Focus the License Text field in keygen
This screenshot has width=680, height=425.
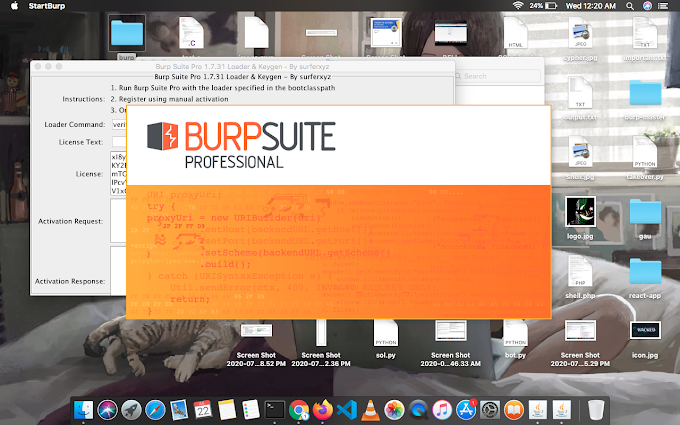(x=119, y=142)
